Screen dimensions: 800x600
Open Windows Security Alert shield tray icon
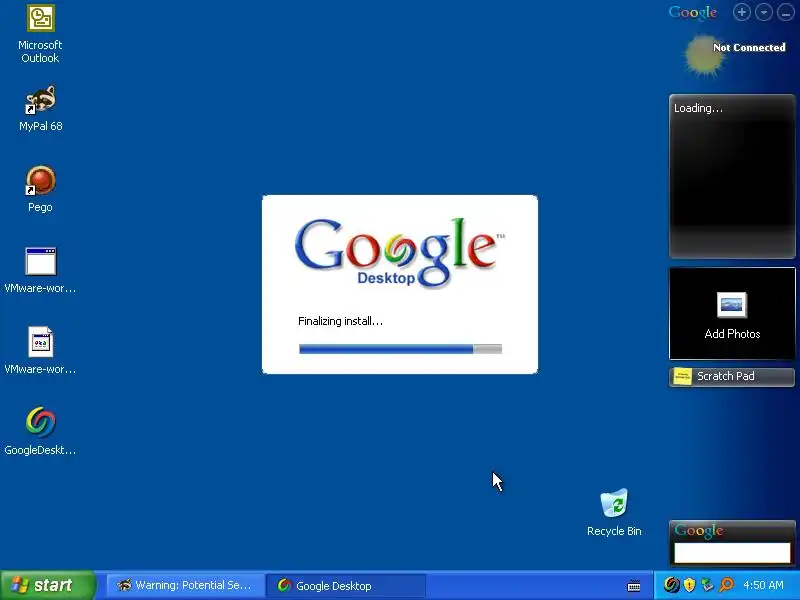(689, 585)
